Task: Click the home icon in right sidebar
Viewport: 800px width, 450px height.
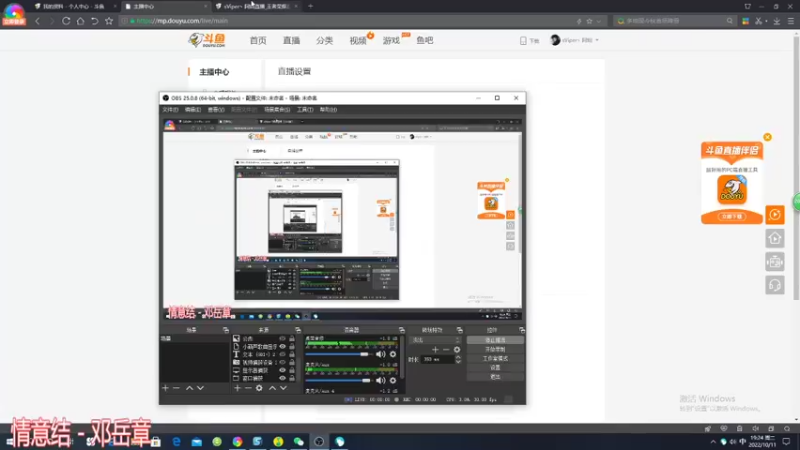Action: 775,238
